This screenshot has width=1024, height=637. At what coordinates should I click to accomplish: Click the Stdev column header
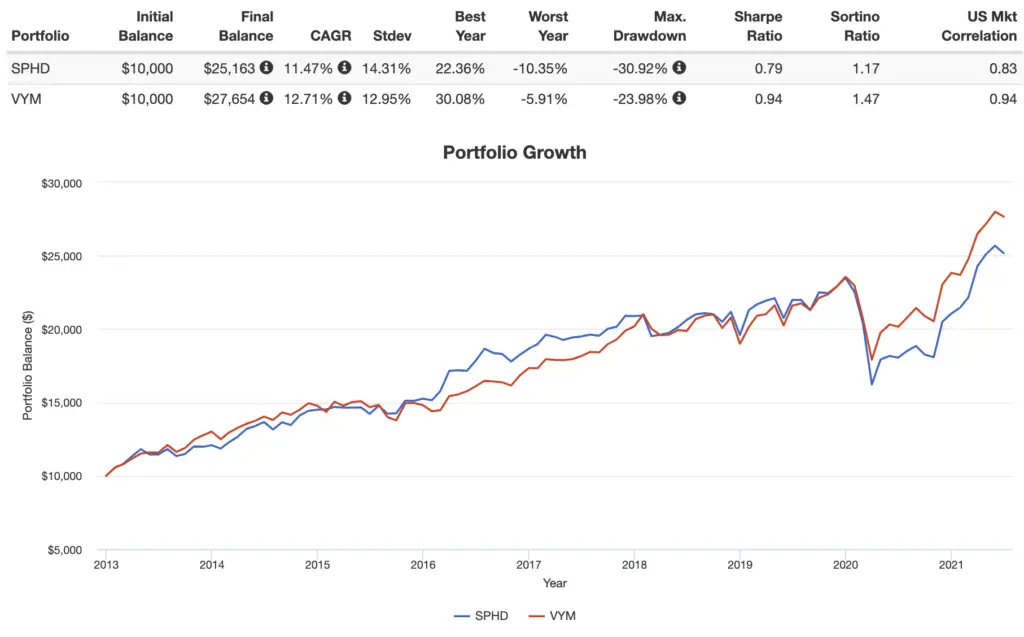[x=391, y=35]
